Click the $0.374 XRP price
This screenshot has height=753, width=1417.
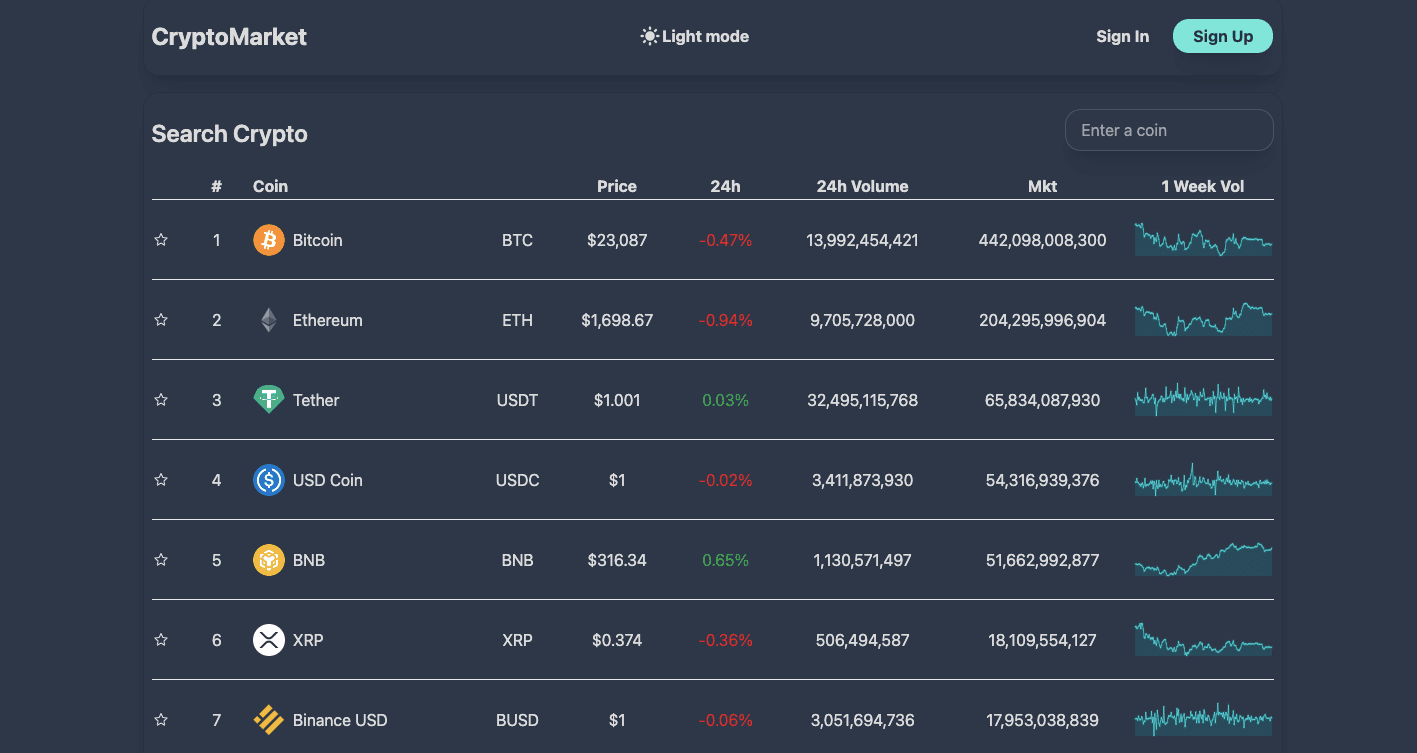pyautogui.click(x=617, y=640)
